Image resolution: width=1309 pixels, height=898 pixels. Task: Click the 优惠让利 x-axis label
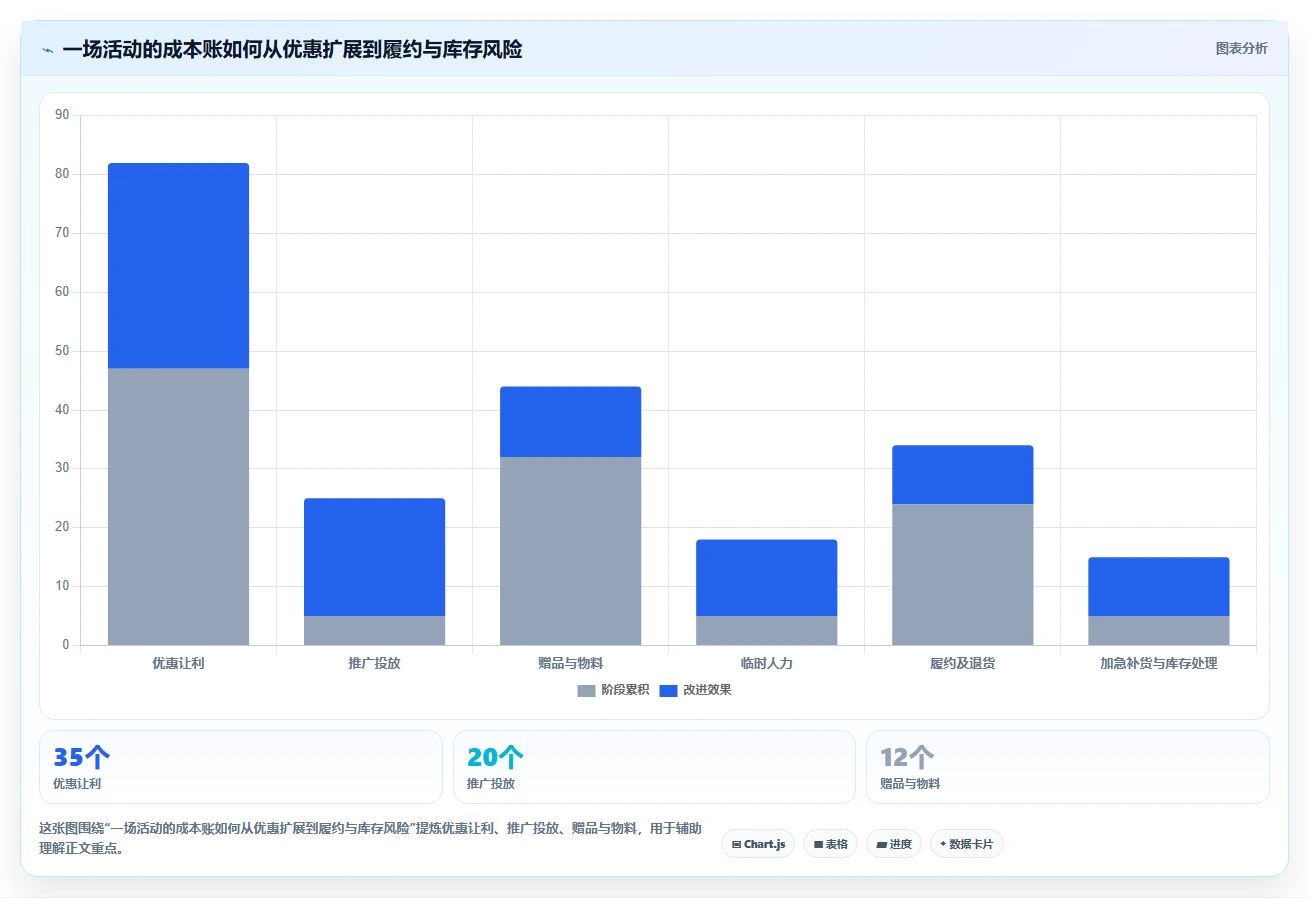pyautogui.click(x=178, y=663)
